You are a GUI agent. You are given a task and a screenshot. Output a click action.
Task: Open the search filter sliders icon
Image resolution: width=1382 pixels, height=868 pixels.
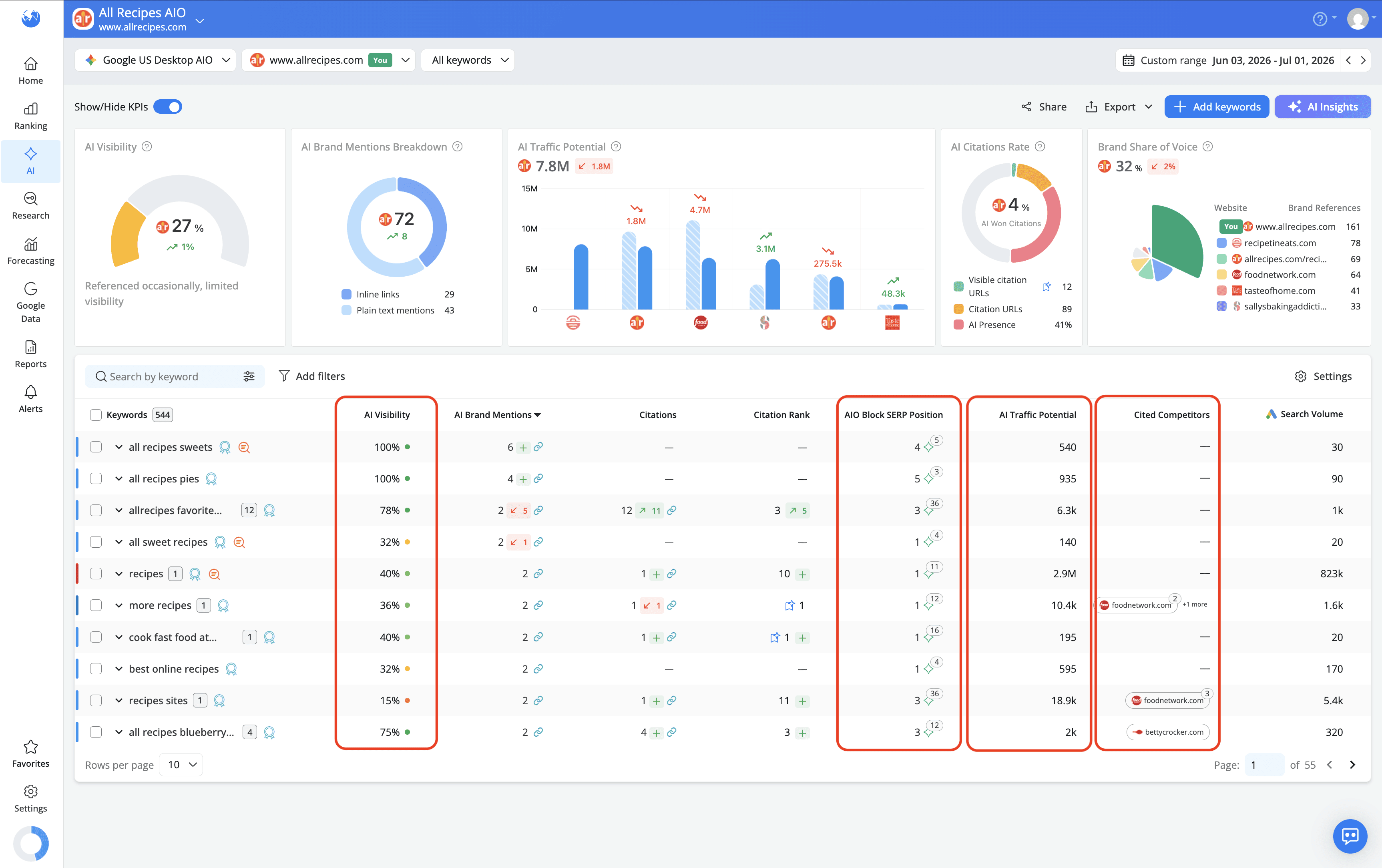pyautogui.click(x=249, y=376)
